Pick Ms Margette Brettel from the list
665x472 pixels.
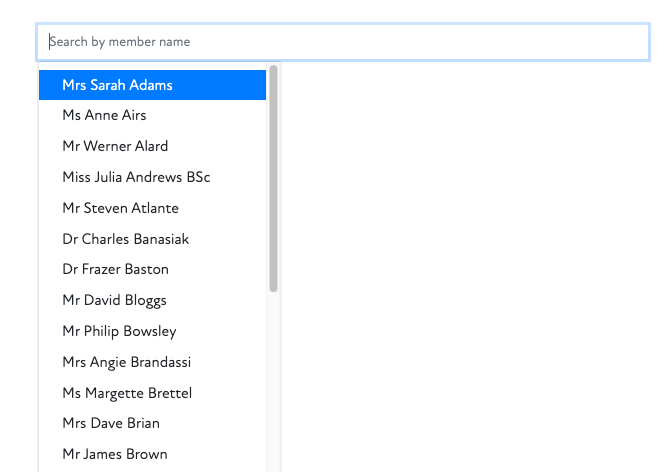coord(152,393)
